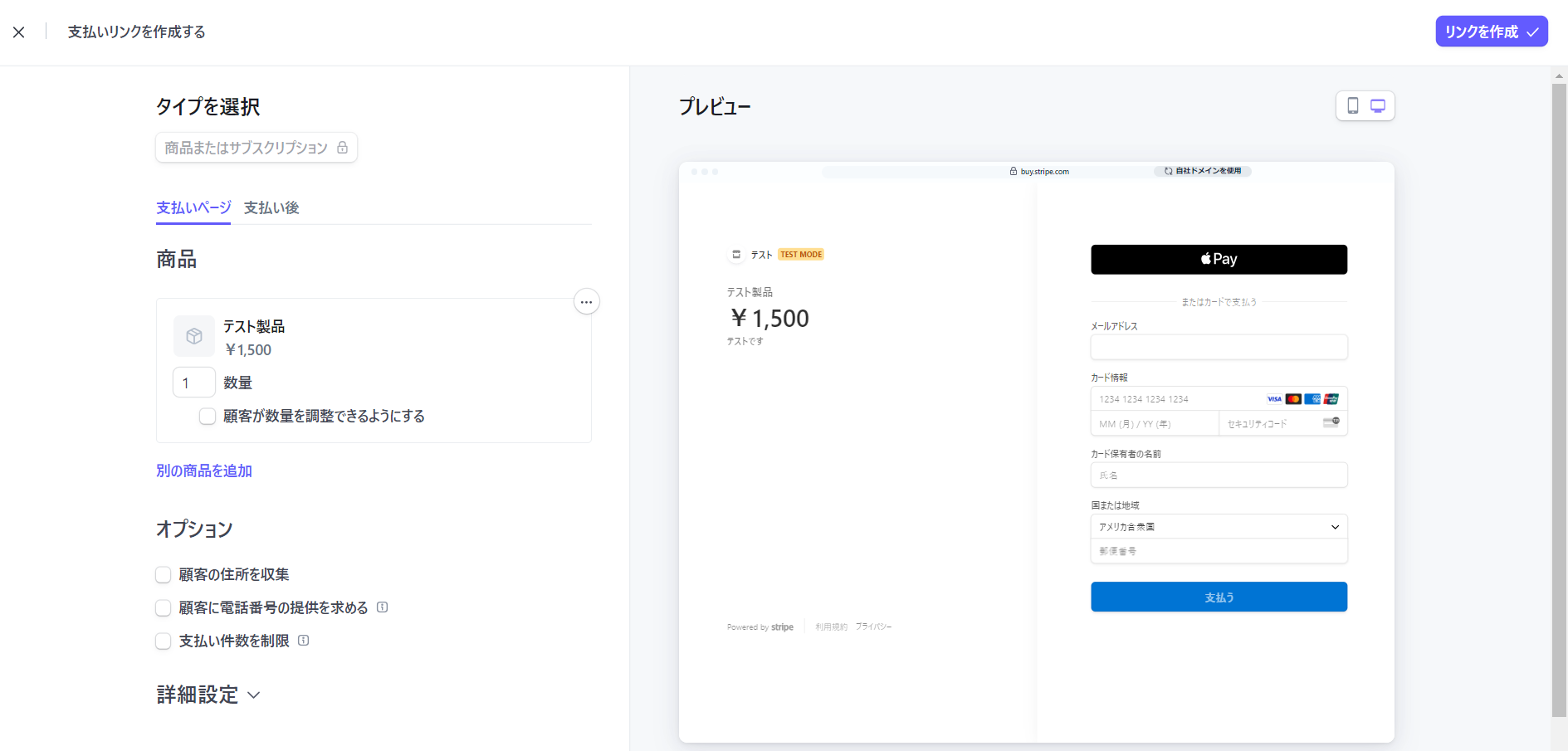Switch preview to desktop monitor view

(1378, 105)
